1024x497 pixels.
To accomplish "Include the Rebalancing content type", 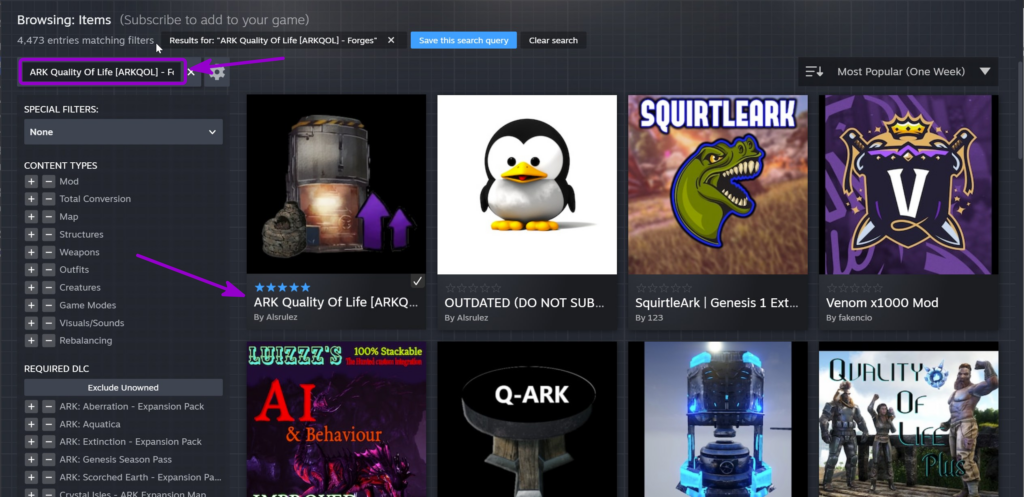I will pyautogui.click(x=31, y=340).
